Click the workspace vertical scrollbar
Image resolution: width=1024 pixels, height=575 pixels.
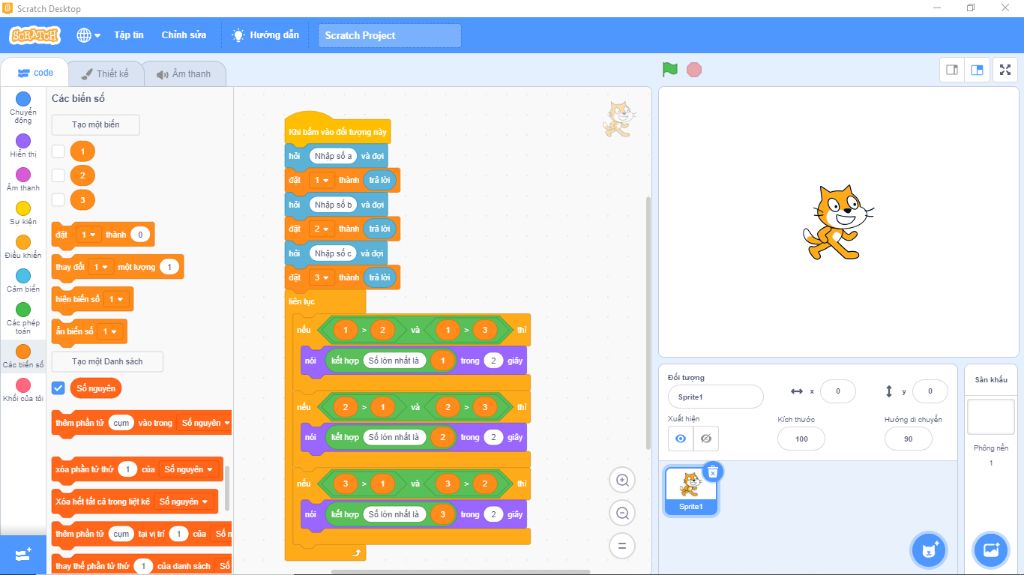tap(648, 323)
